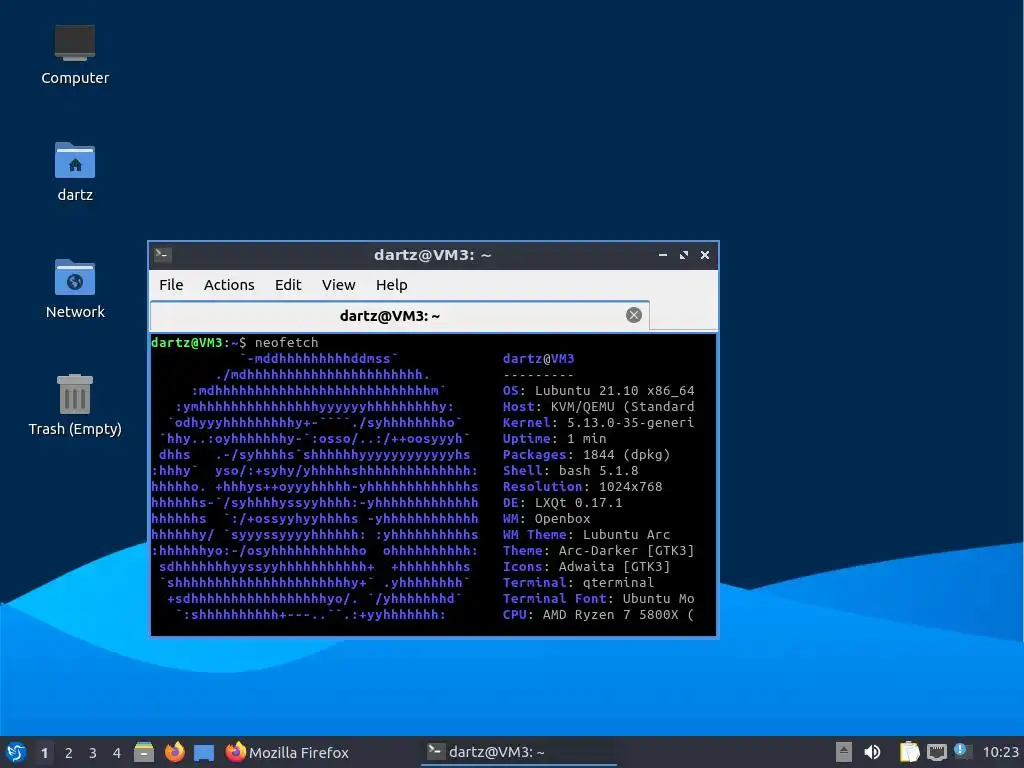Open the View menu in QTerminal

click(x=338, y=285)
